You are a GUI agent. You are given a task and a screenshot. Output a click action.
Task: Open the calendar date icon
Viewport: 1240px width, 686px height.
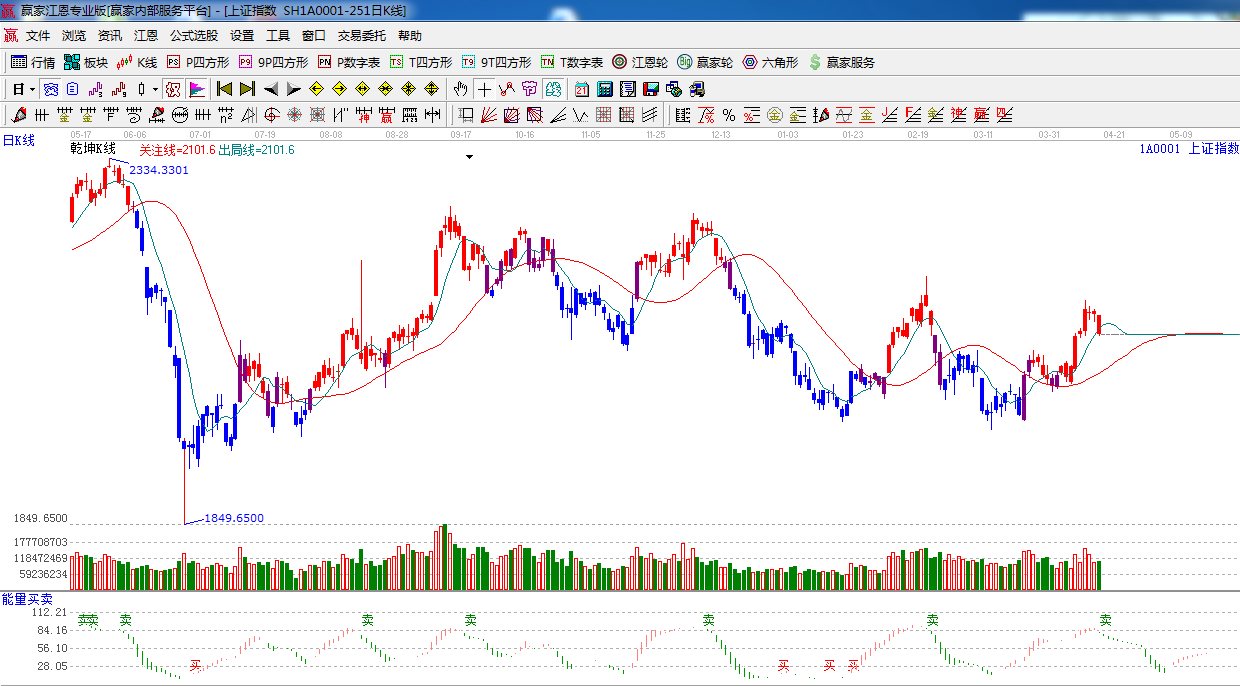[x=581, y=89]
